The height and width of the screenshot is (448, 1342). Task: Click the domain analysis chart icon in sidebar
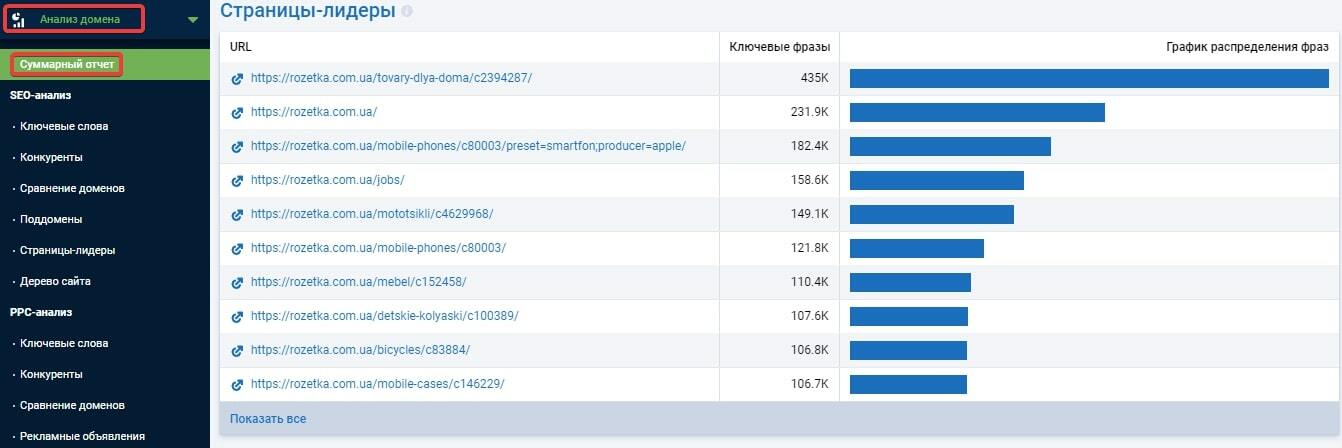[18, 19]
